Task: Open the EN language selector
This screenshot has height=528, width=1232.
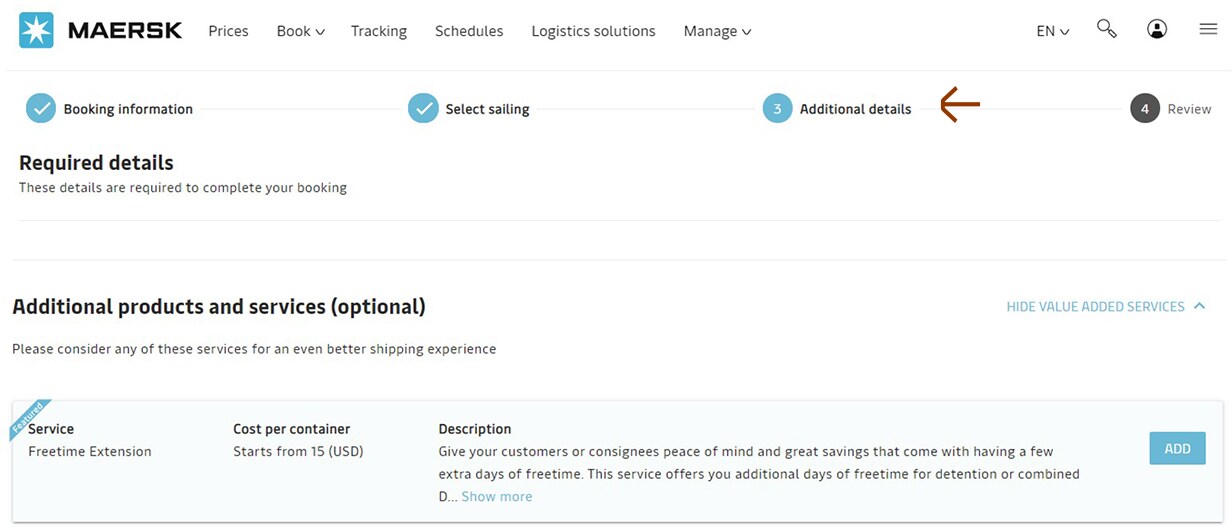Action: coord(1053,31)
